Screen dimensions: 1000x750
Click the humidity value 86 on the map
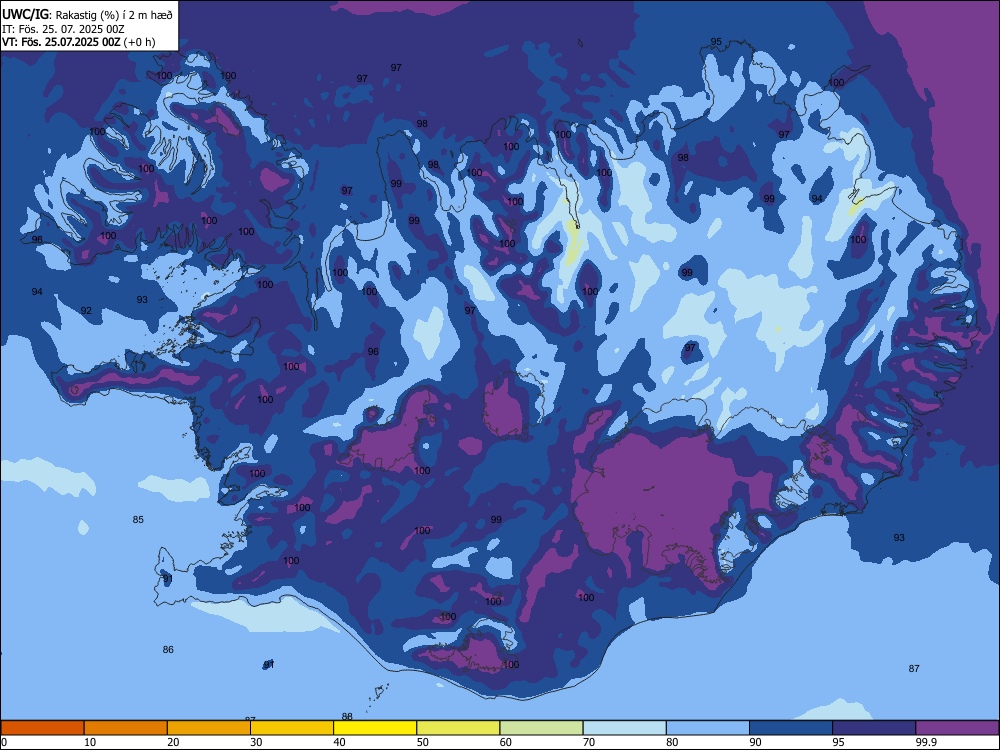[168, 650]
